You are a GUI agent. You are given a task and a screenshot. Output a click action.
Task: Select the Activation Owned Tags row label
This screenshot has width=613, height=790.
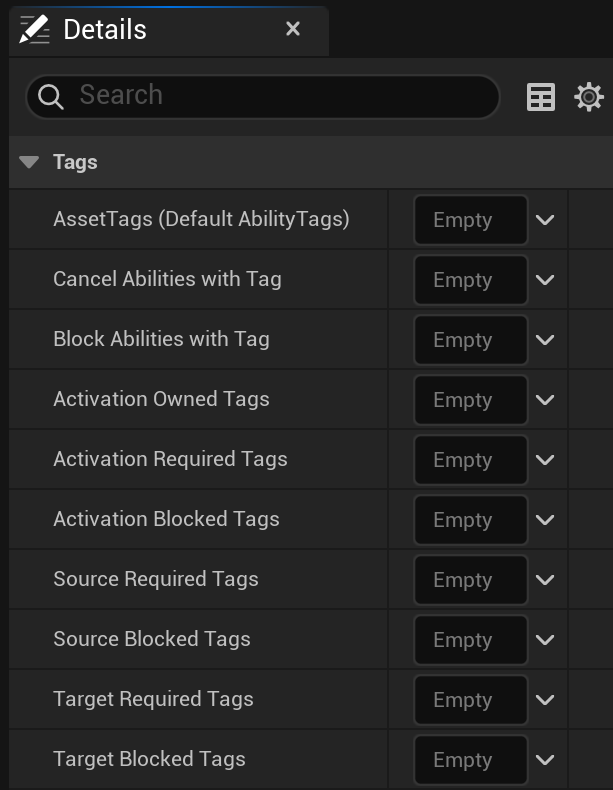coord(161,399)
